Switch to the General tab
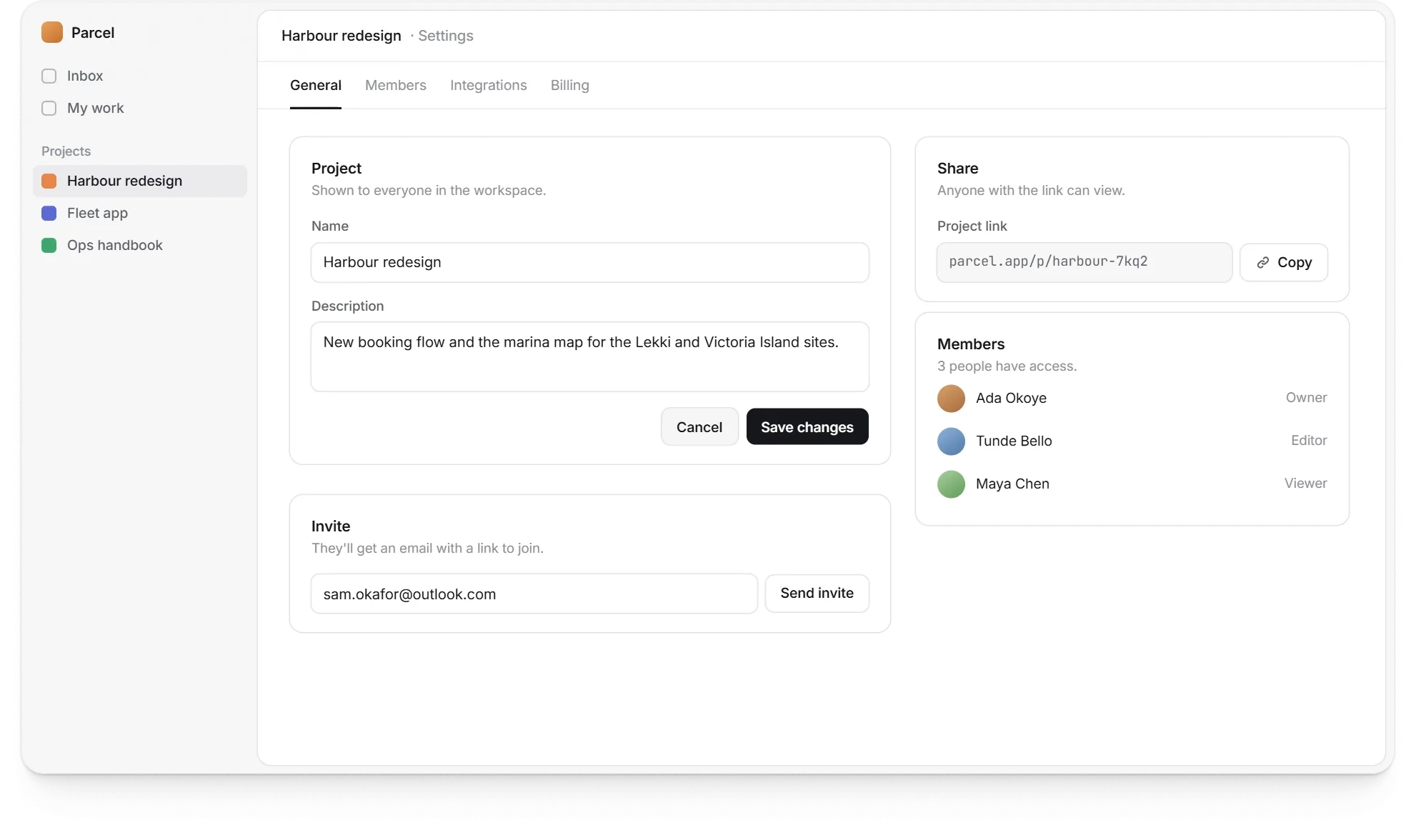Image resolution: width=1416 pixels, height=840 pixels. pyautogui.click(x=316, y=85)
